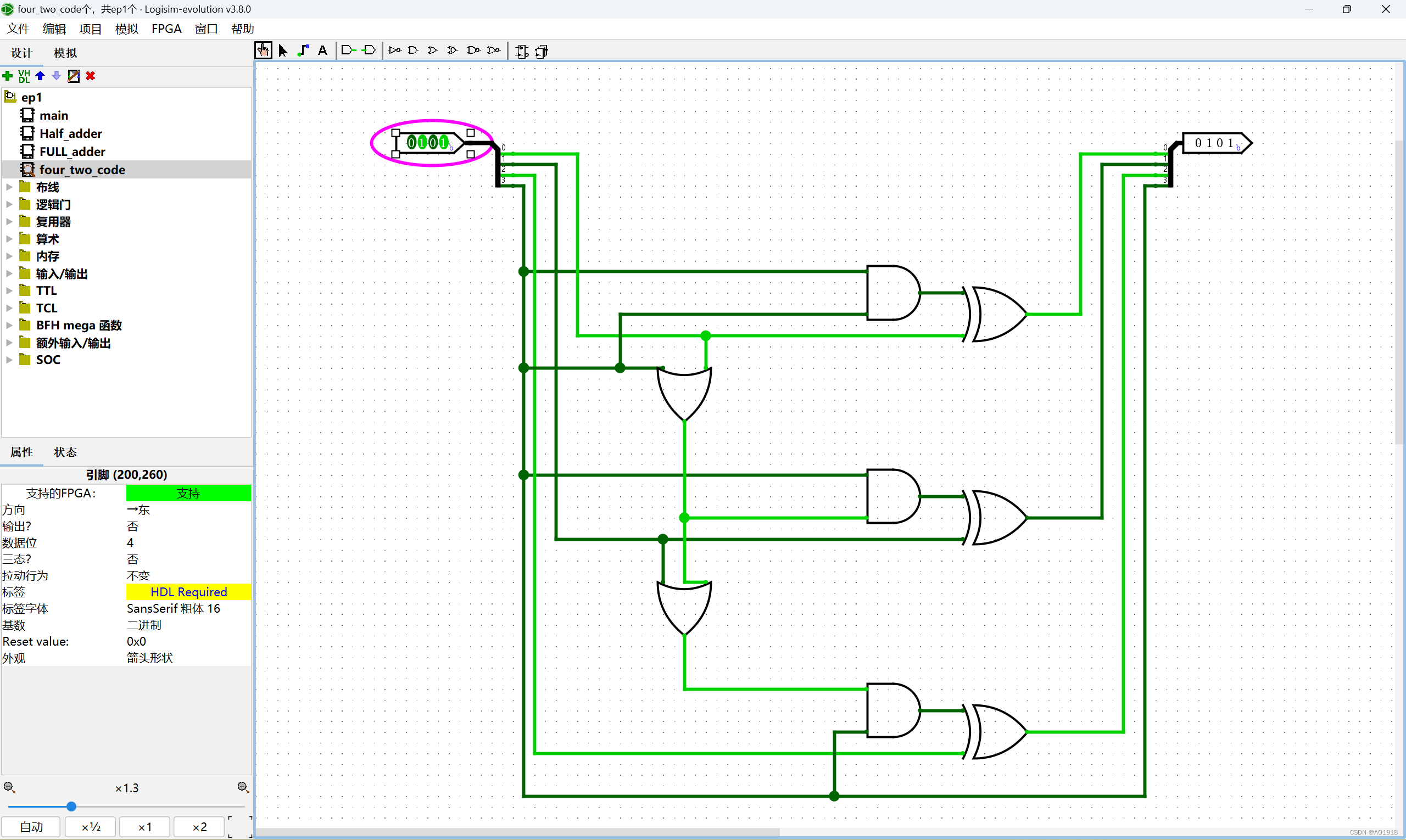The image size is (1406, 840).
Task: Open the 文件 file menu
Action: (x=17, y=27)
